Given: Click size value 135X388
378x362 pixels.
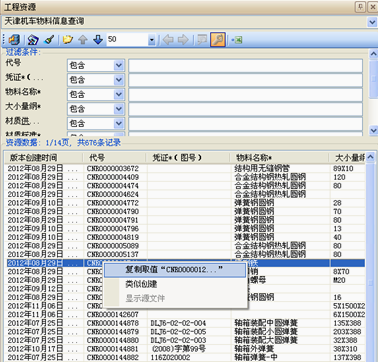Looking at the screenshot, I should 347,323.
